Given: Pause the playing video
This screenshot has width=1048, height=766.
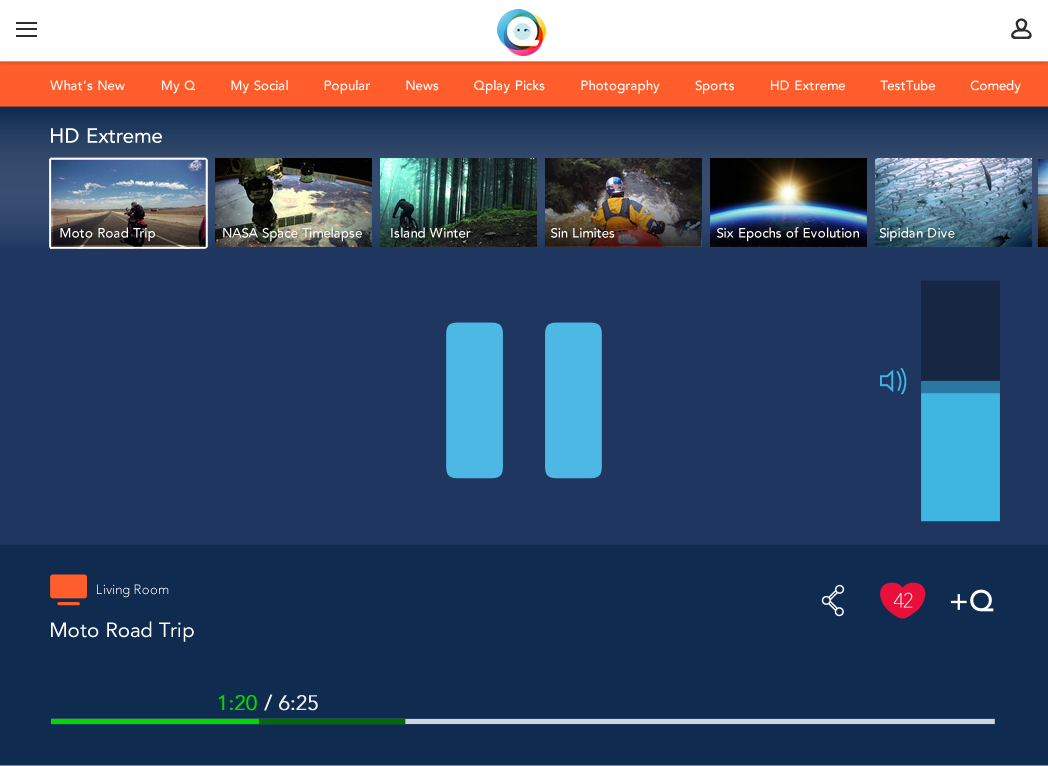Looking at the screenshot, I should [x=524, y=400].
